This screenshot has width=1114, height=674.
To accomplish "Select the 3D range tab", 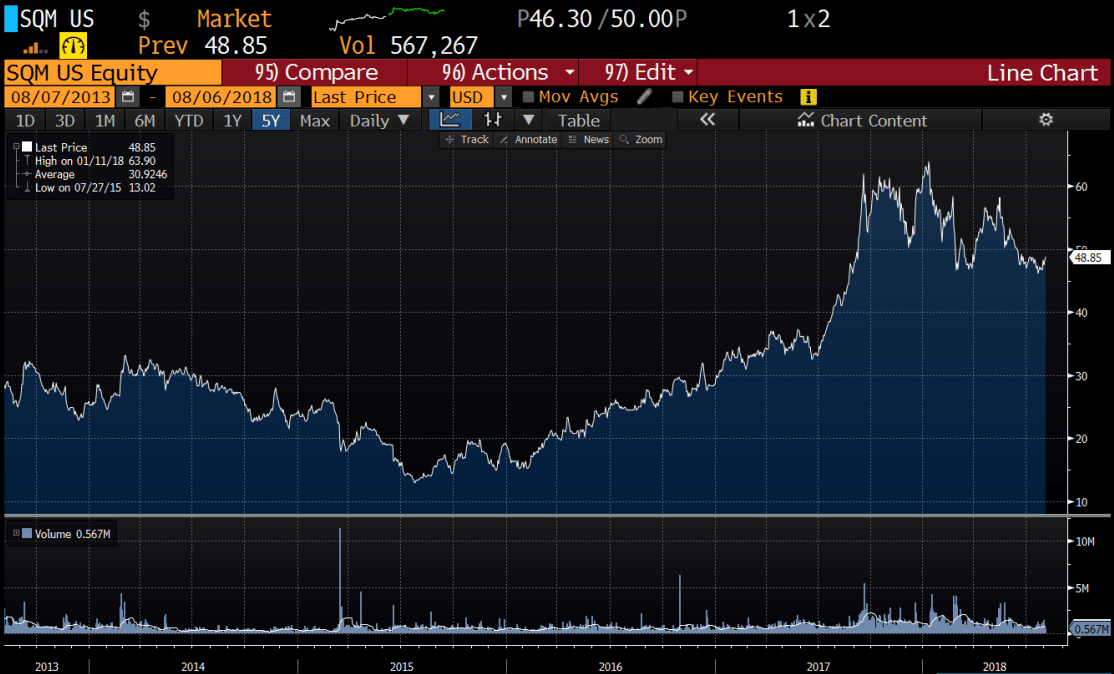I will (x=65, y=120).
